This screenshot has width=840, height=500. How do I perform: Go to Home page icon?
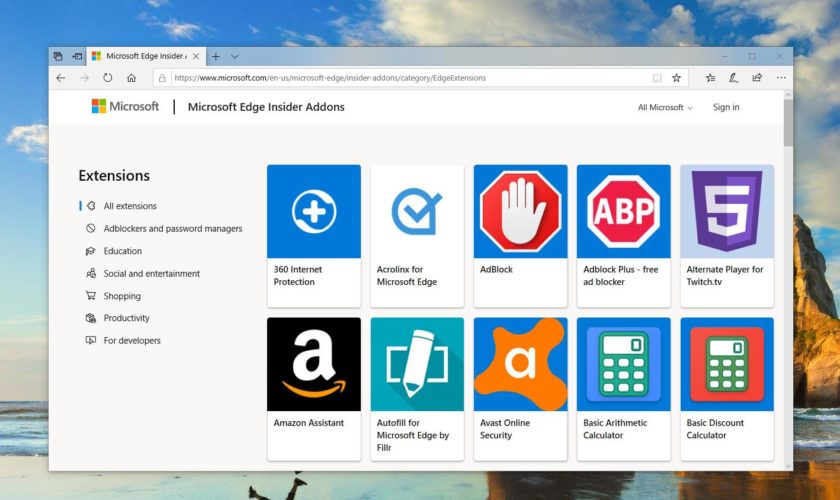click(x=131, y=78)
